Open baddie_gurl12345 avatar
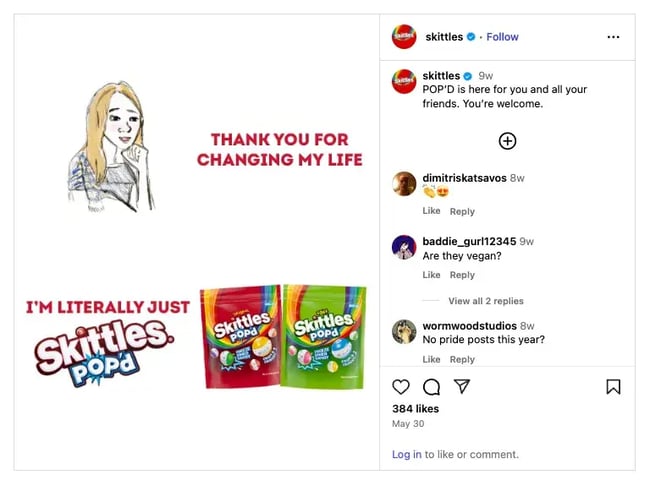The height and width of the screenshot is (486, 650). coord(404,247)
